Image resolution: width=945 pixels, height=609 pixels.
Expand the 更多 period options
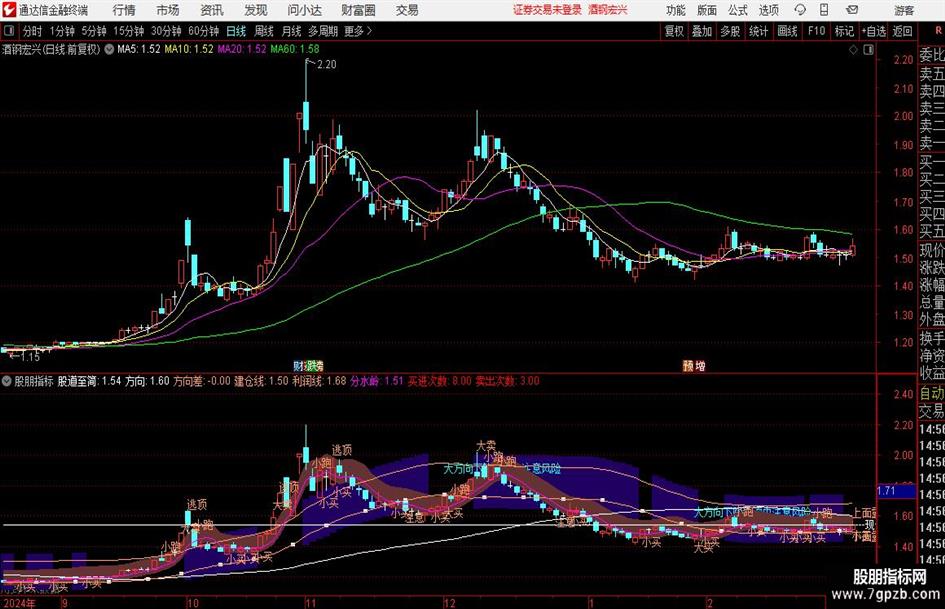[x=358, y=31]
